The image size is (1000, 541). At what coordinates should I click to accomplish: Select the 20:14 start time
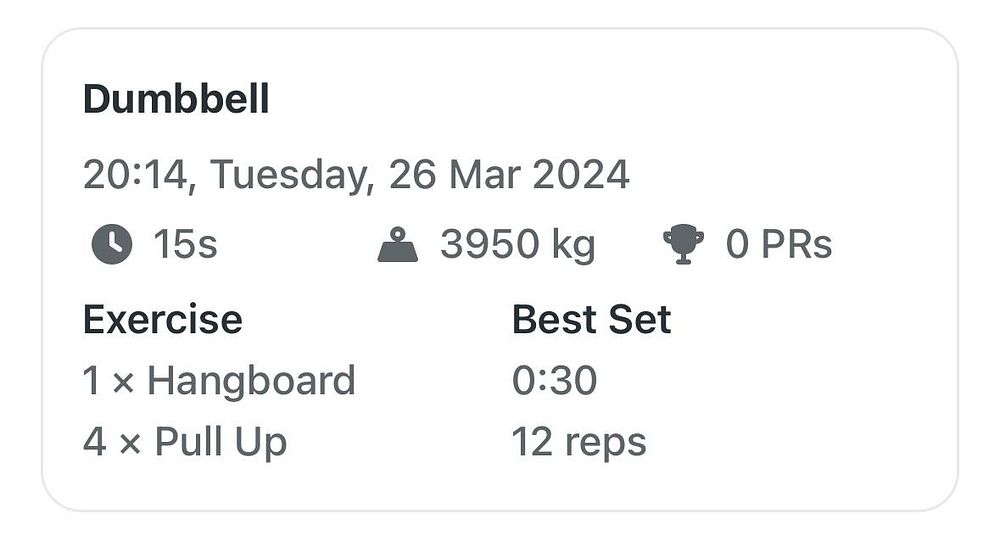tap(133, 175)
